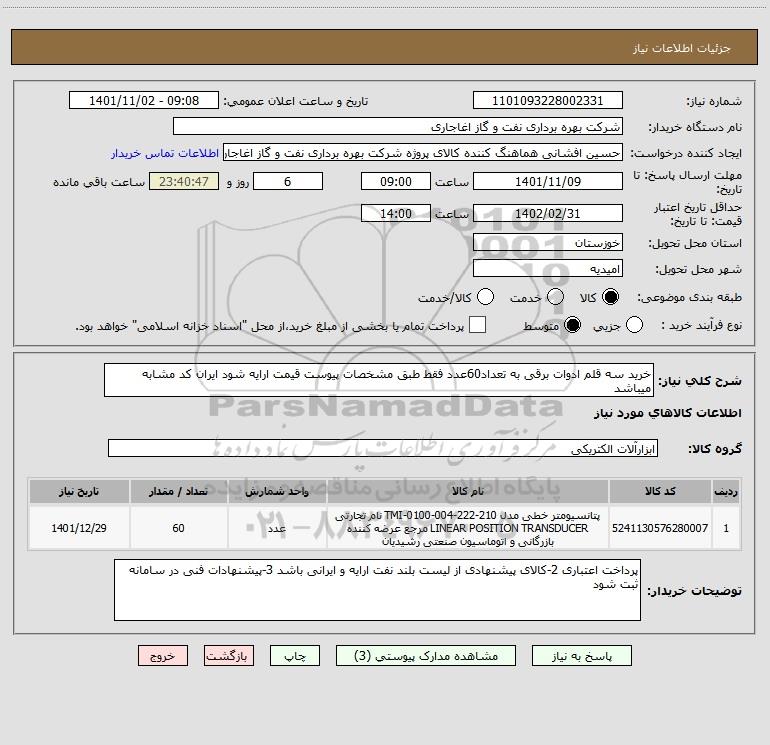Click the تعداد / مقدار column header

[x=178, y=491]
